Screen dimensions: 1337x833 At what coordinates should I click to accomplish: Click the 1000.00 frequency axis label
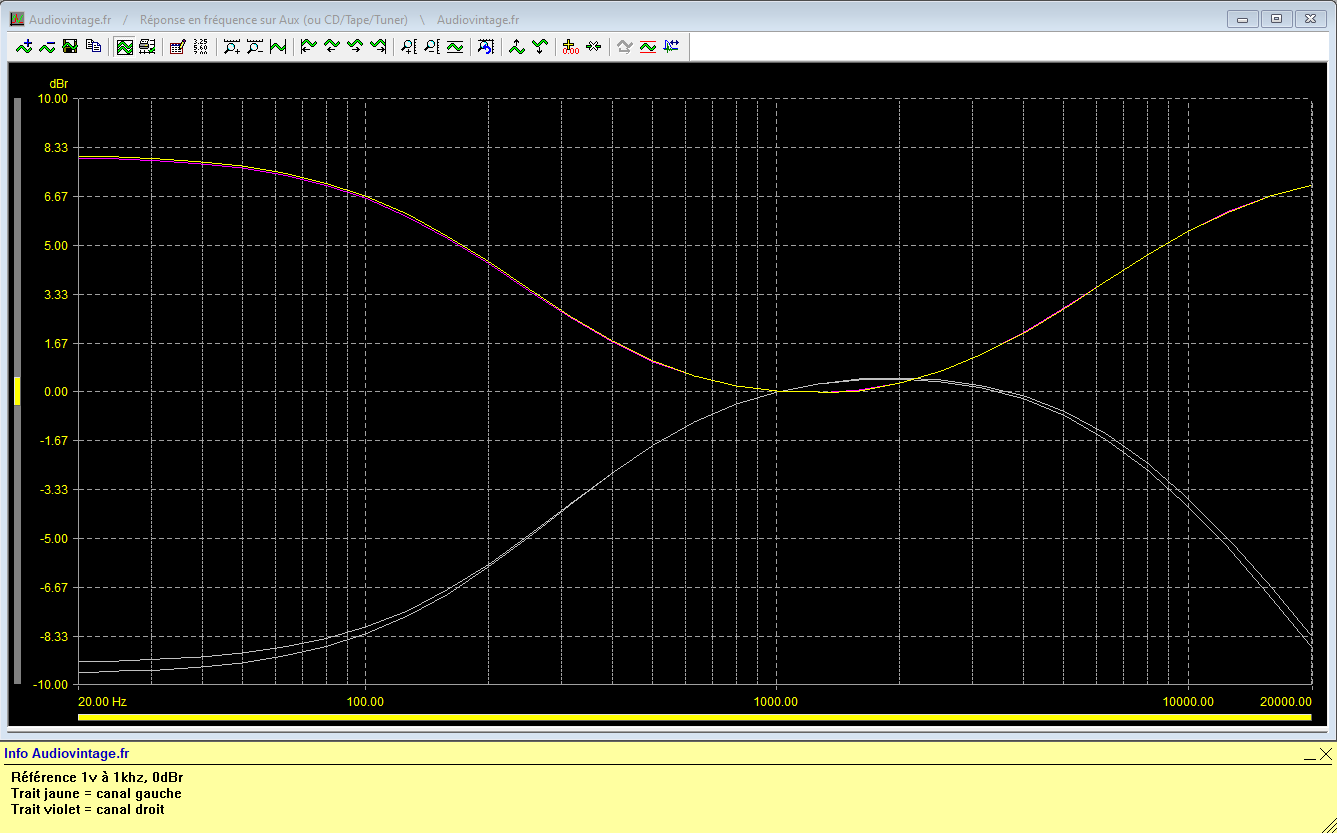(x=776, y=702)
